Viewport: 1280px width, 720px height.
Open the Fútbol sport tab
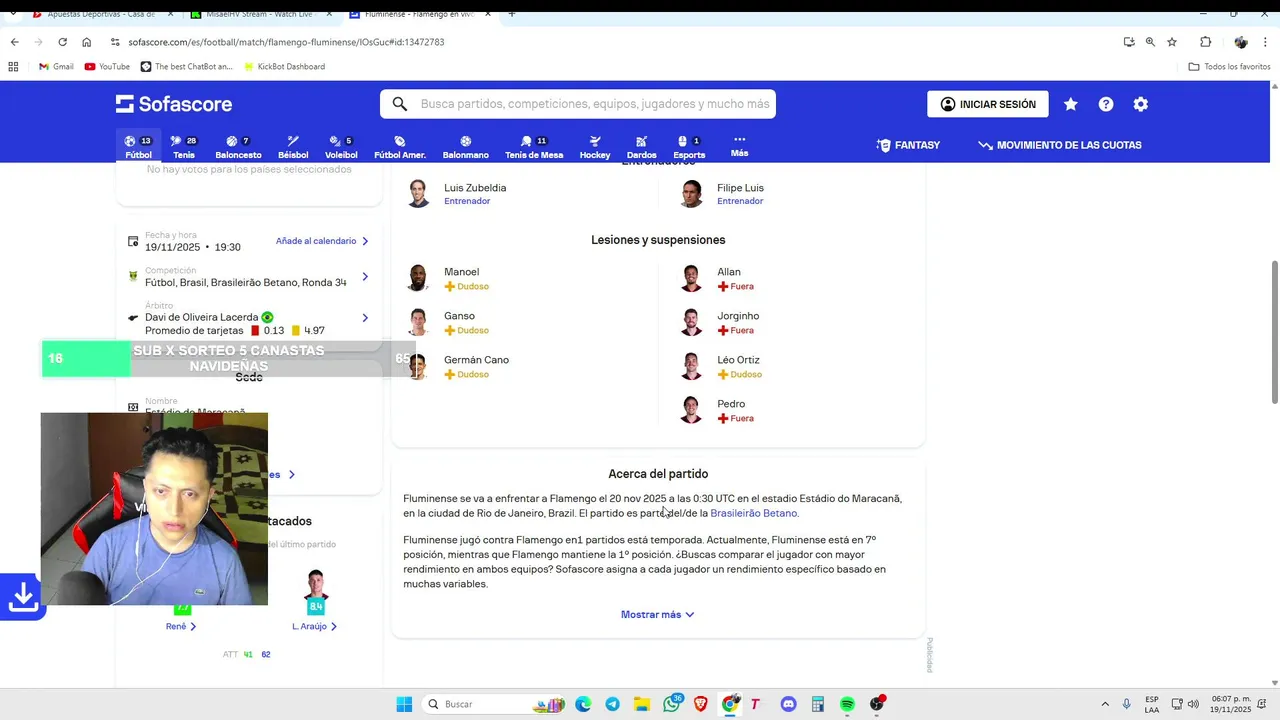point(138,147)
